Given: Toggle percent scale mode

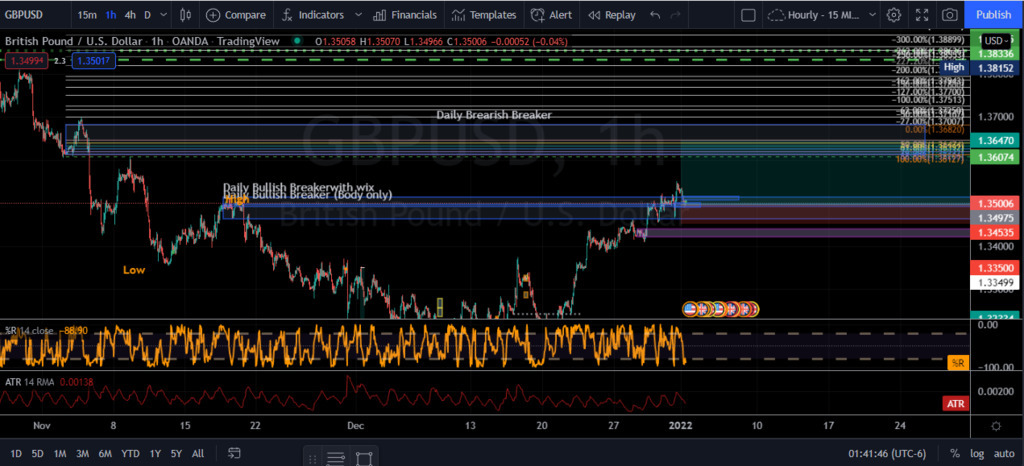Looking at the screenshot, I should point(955,454).
